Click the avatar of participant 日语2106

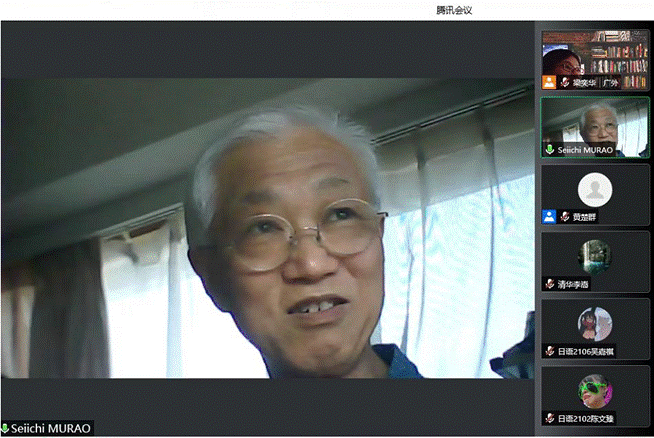[x=594, y=322]
